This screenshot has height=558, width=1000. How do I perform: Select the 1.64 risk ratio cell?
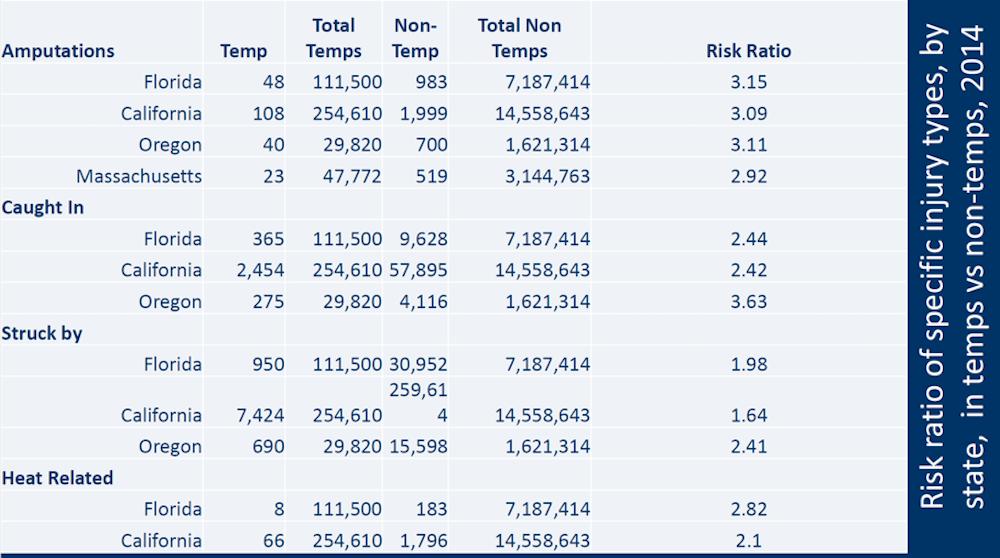tap(748, 415)
